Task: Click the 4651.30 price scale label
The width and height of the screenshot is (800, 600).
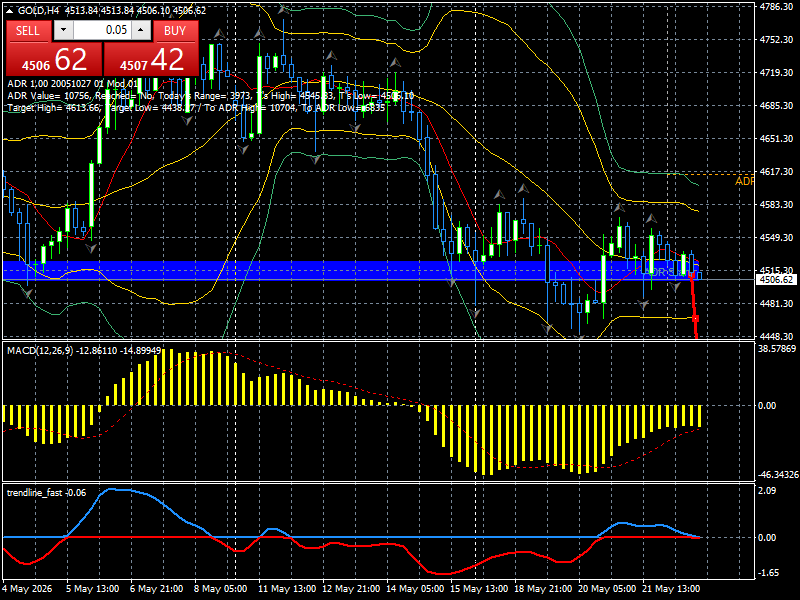Action: pos(776,139)
